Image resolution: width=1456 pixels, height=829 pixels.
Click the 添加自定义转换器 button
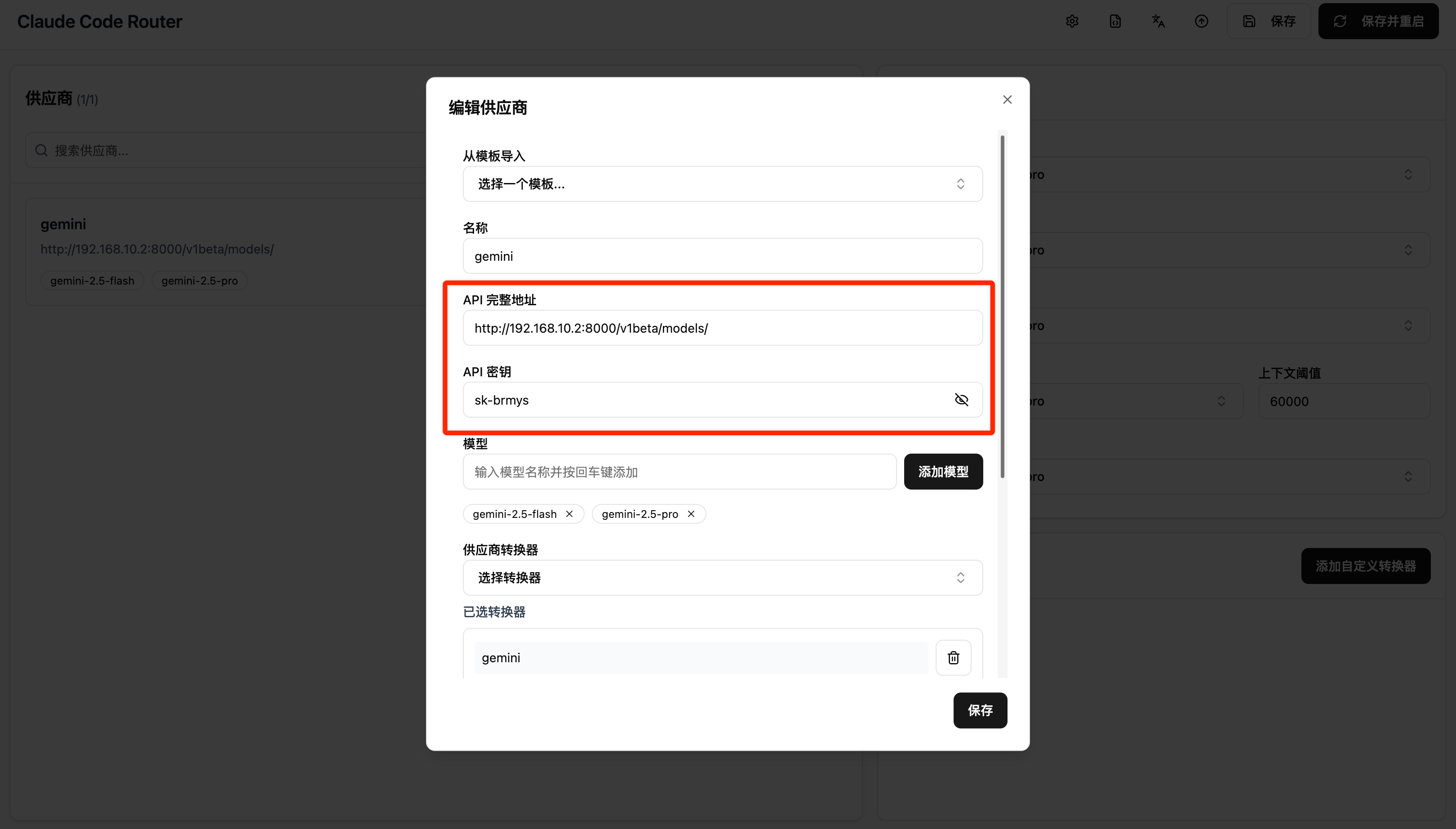click(x=1366, y=566)
